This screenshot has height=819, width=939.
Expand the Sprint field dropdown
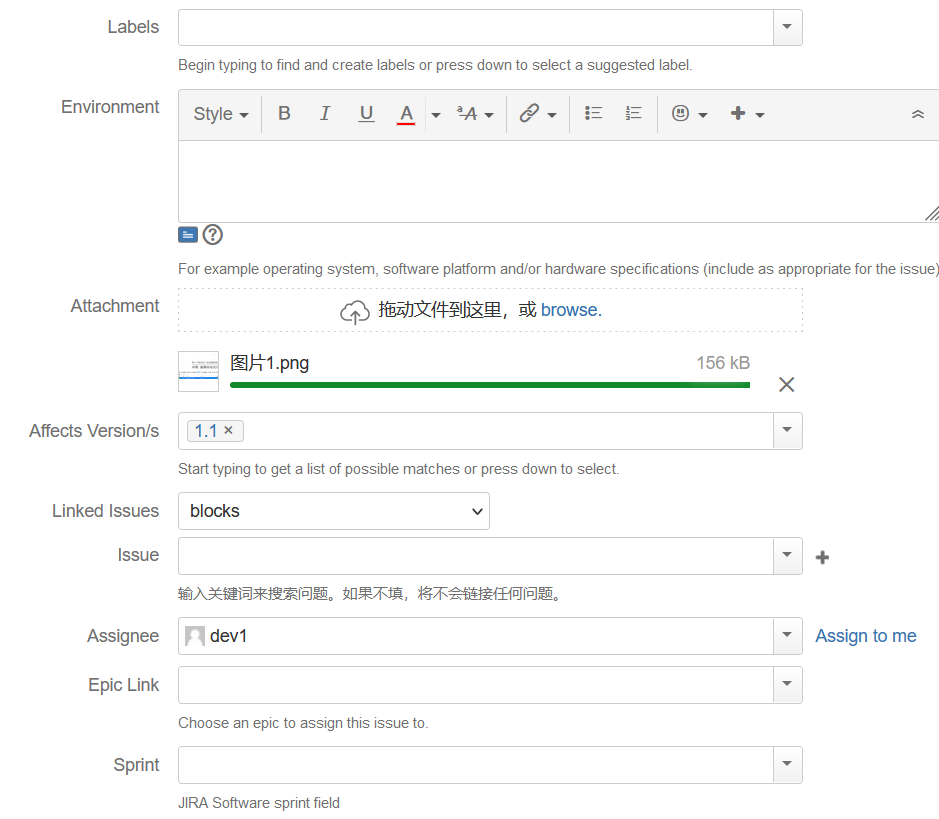(x=787, y=765)
